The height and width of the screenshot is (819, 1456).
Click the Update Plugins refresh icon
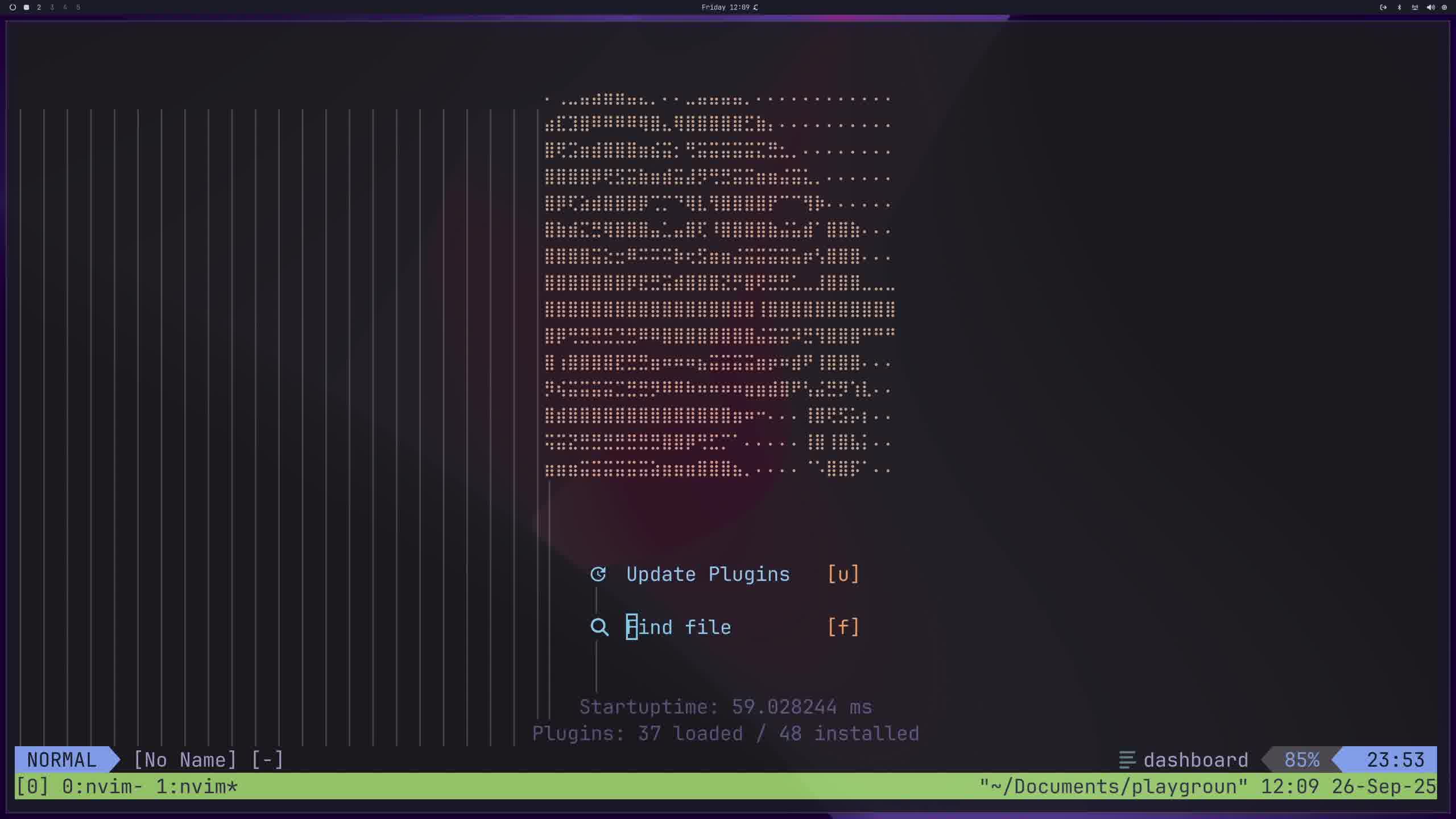point(598,574)
